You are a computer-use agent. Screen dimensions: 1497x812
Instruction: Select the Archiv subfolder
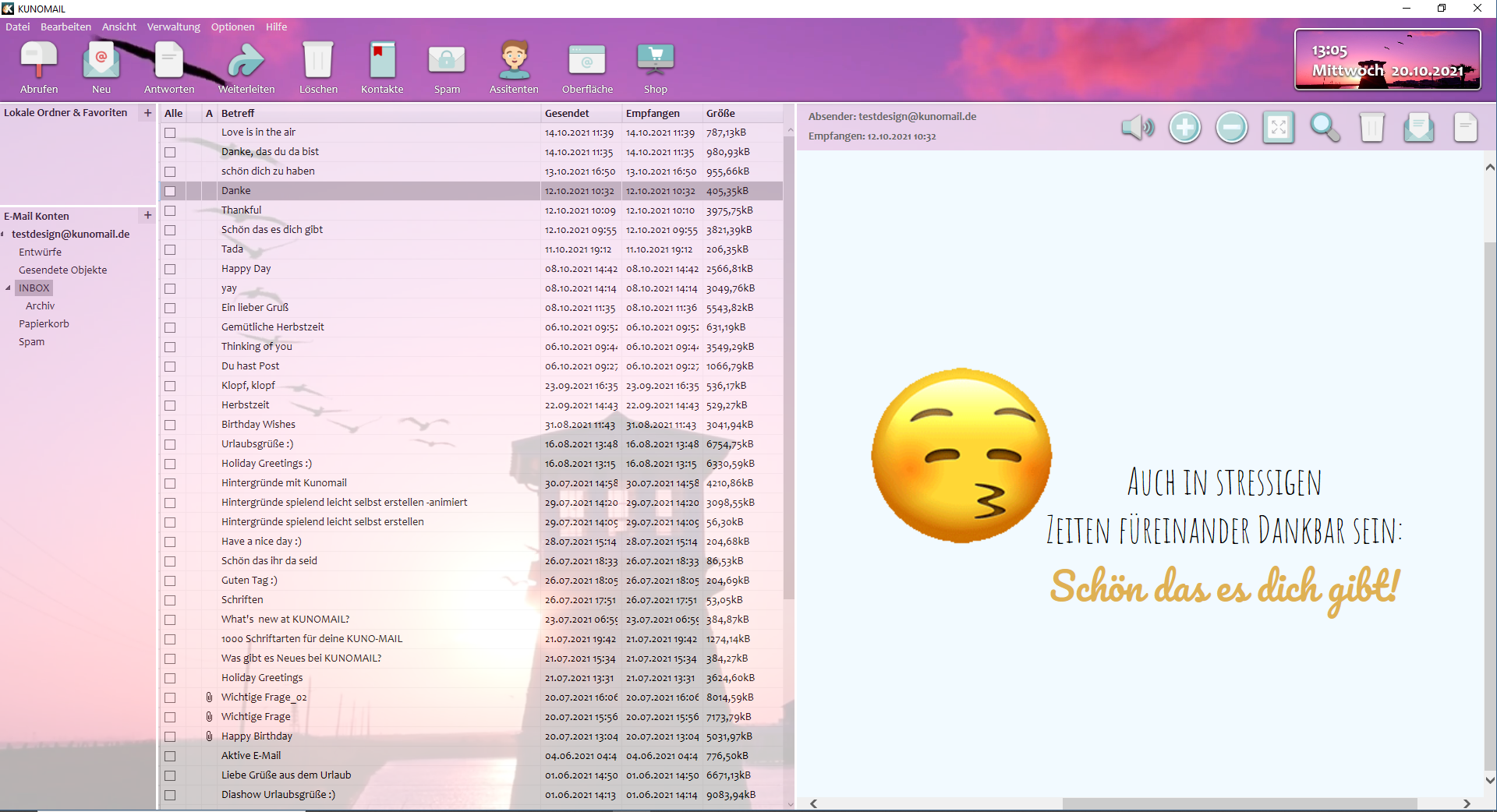tap(40, 305)
